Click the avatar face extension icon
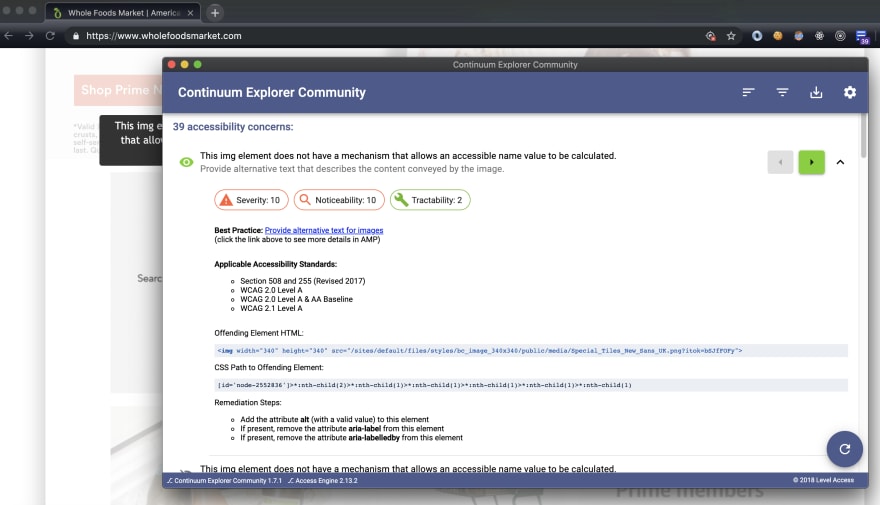The image size is (880, 505). click(799, 36)
